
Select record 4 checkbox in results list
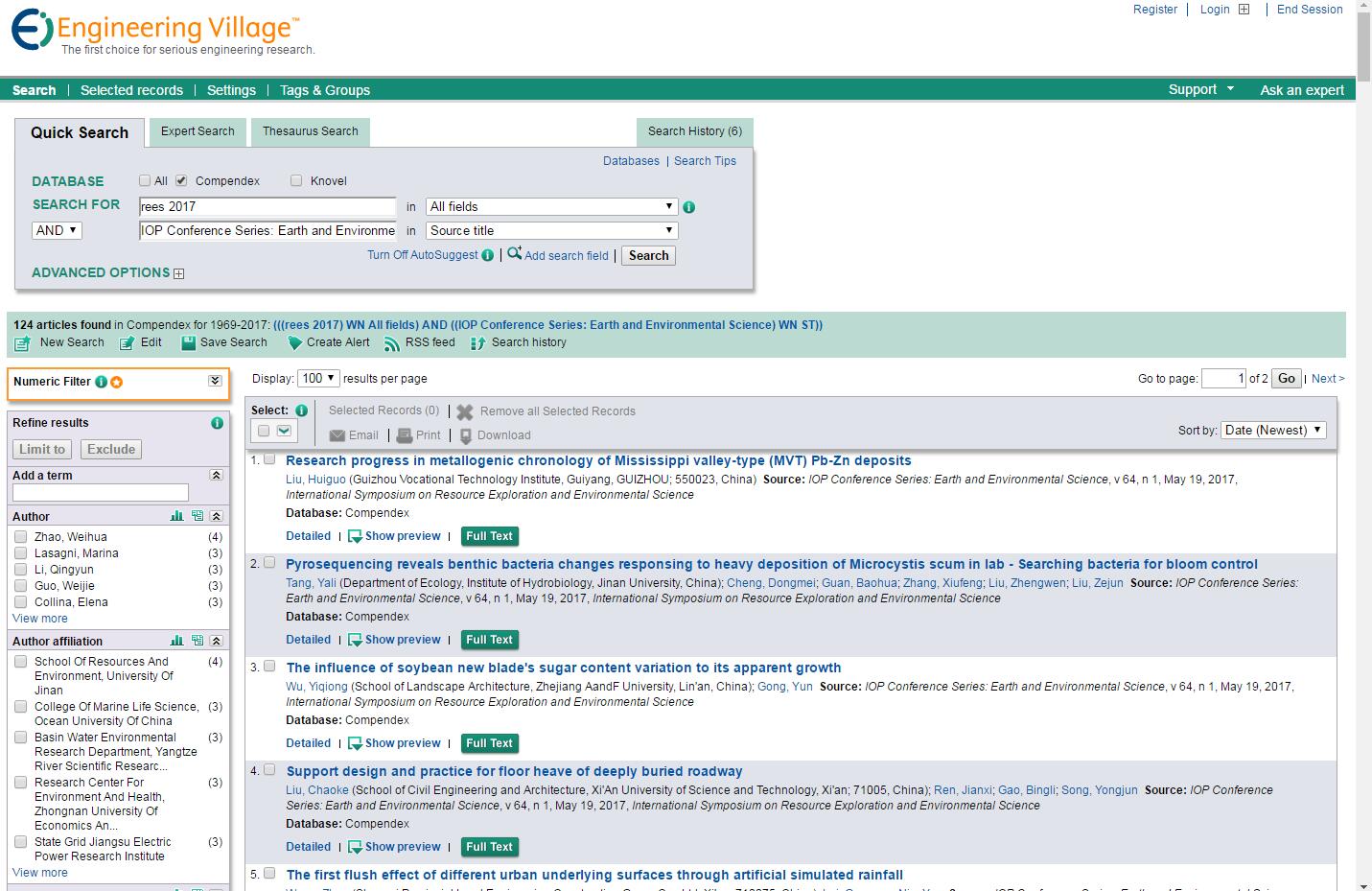[x=269, y=770]
